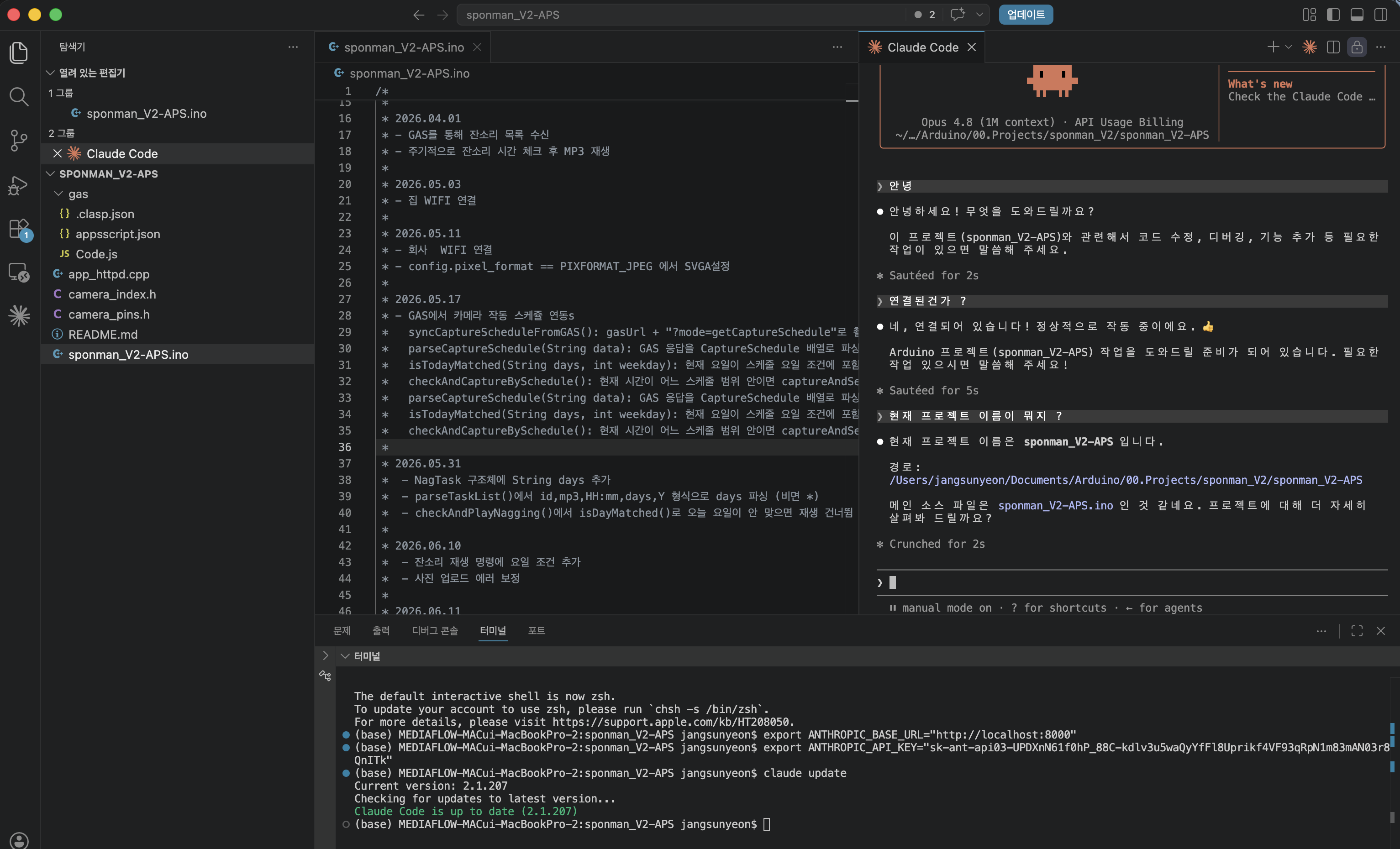Expand the terminal side chevron

(326, 655)
